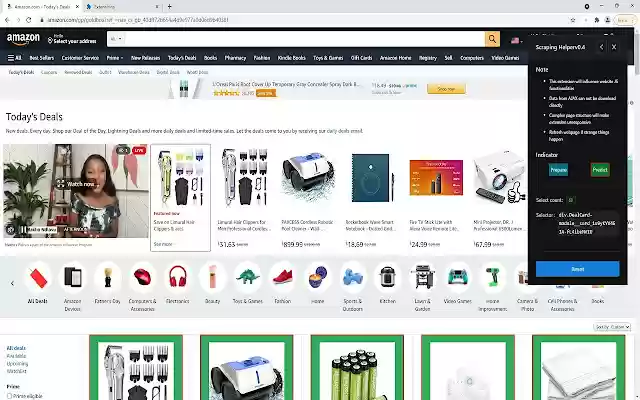640x400 pixels.
Task: Click Shop now on the banner ad
Action: (x=446, y=89)
